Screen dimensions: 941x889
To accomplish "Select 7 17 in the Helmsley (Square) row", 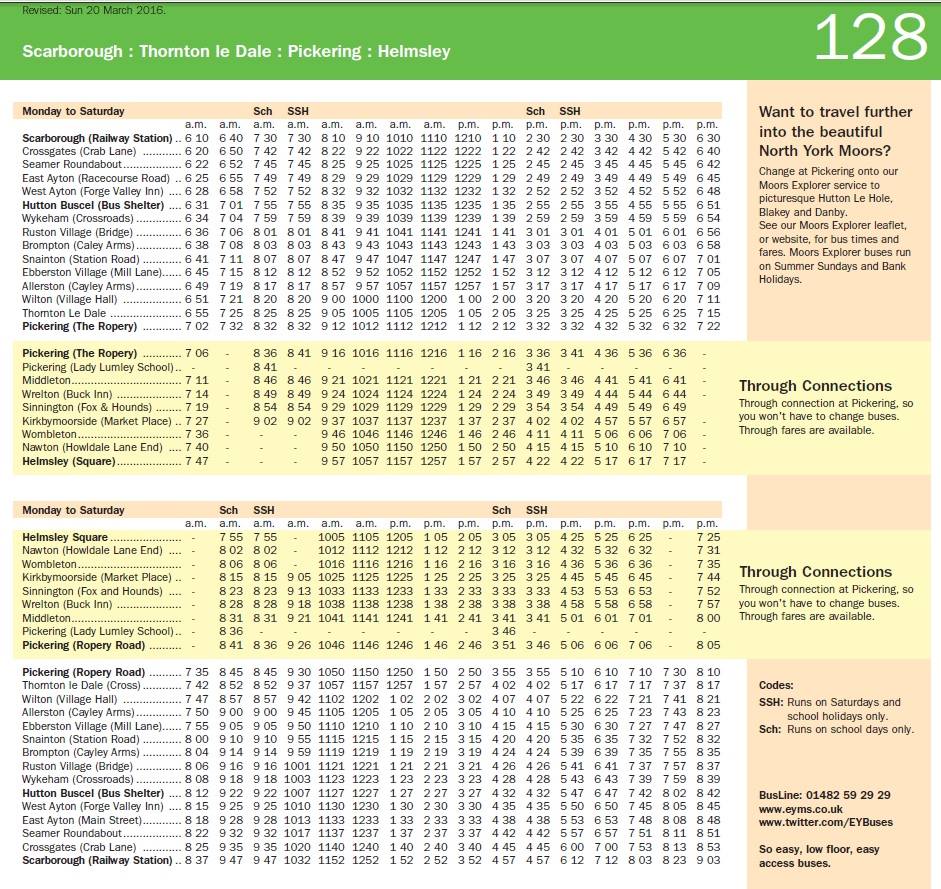I will tap(674, 461).
